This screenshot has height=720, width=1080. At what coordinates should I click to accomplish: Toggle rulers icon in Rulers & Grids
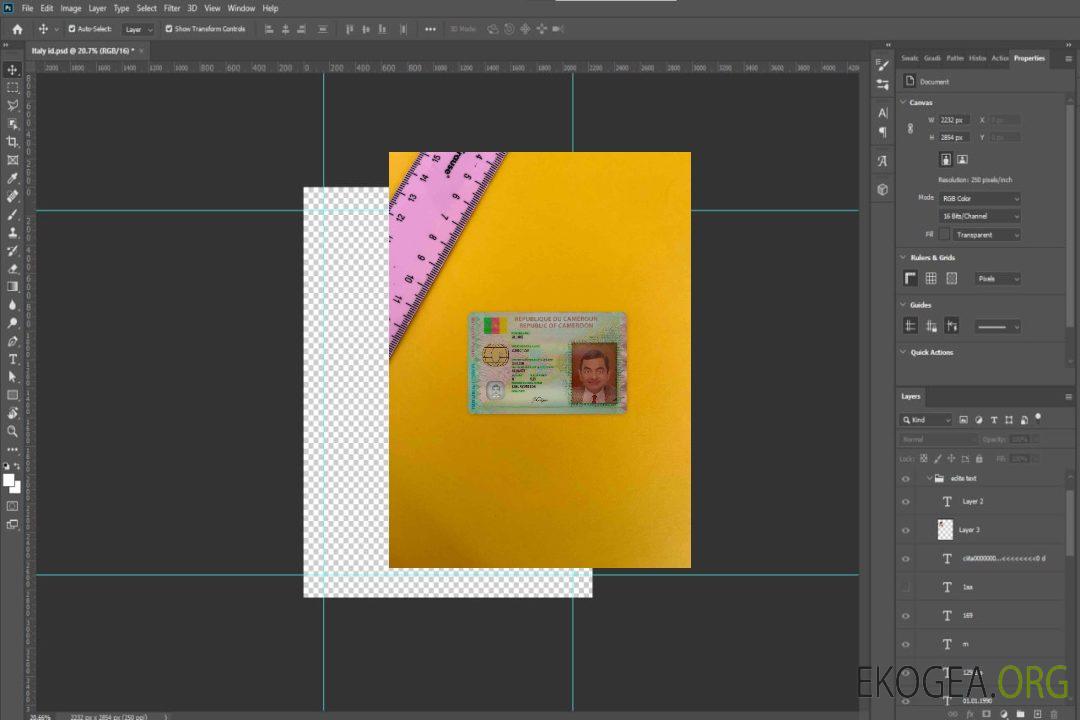coord(911,278)
